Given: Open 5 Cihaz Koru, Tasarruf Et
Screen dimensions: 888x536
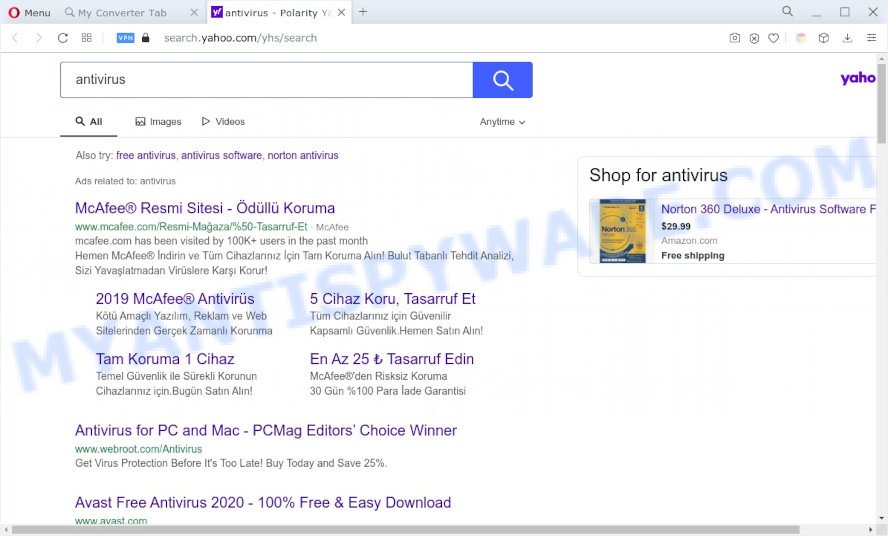Looking at the screenshot, I should 392,299.
